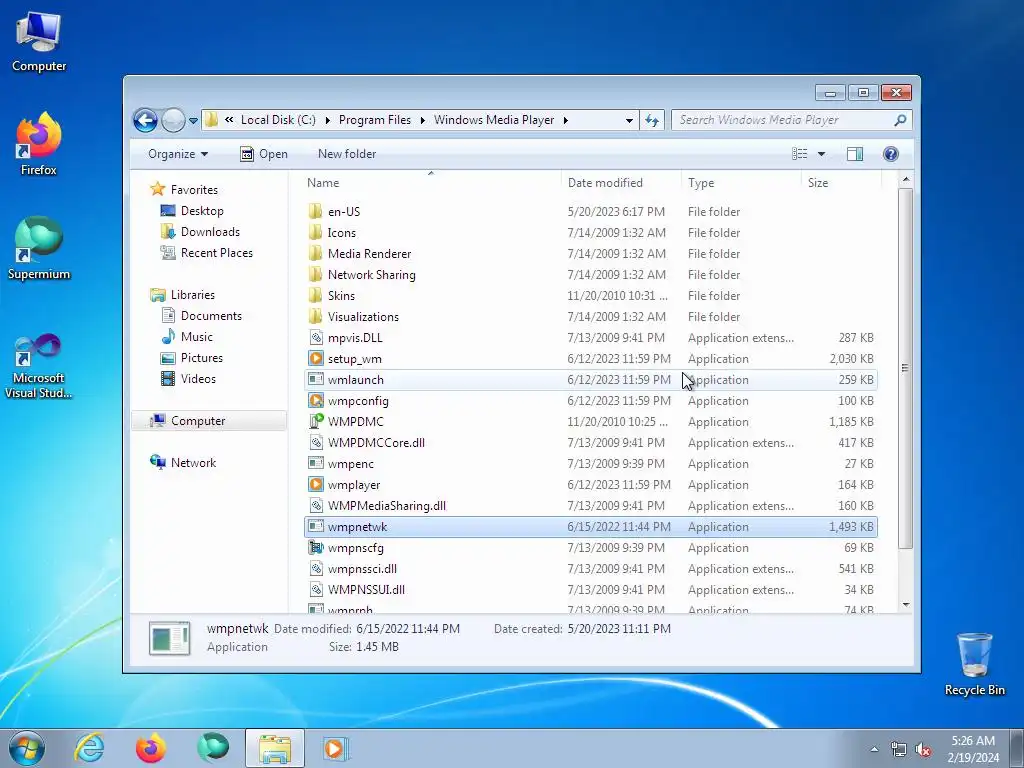Open the Documents library
This screenshot has width=1024, height=768.
click(211, 315)
